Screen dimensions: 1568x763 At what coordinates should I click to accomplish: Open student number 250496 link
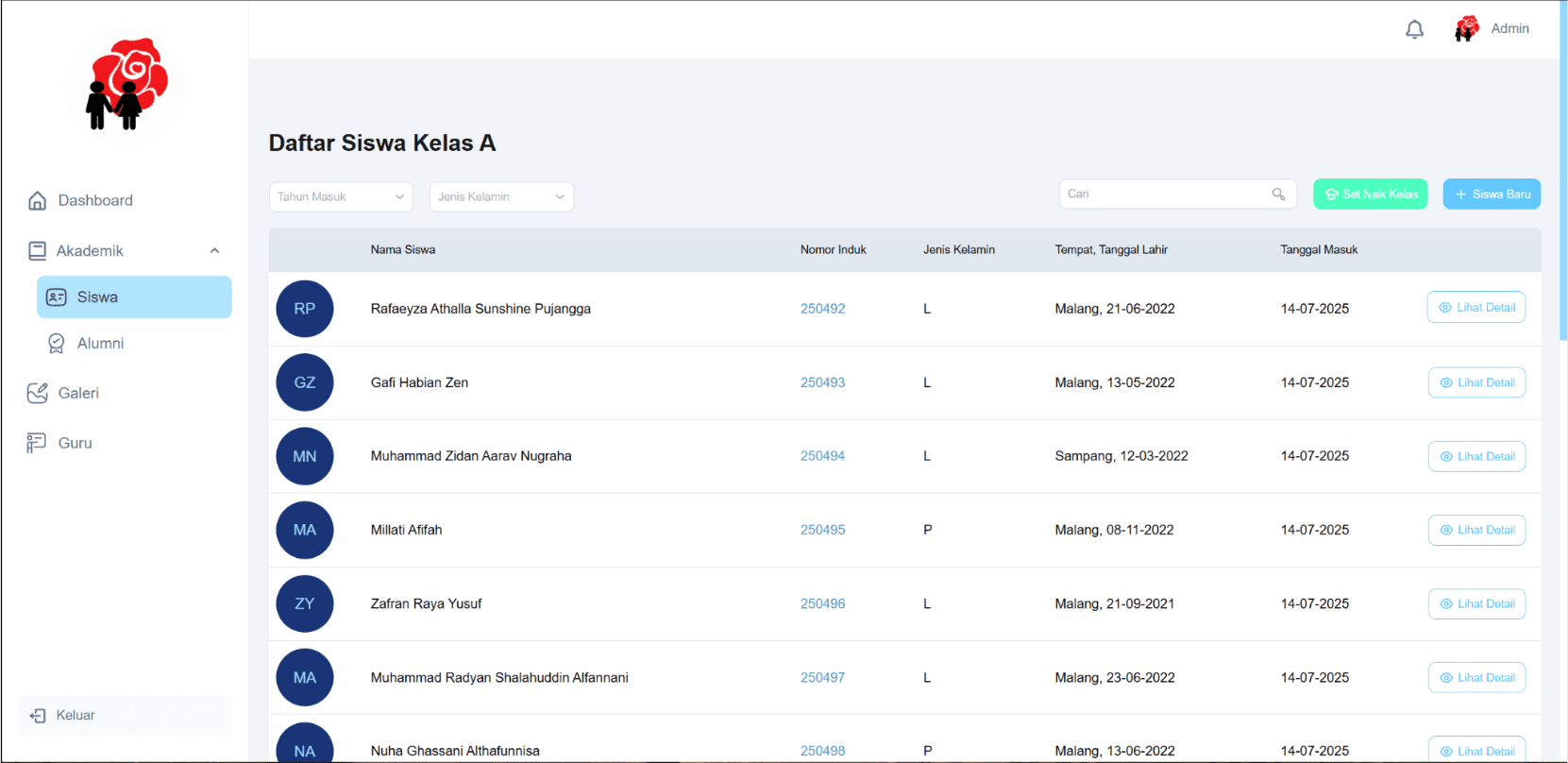pos(823,603)
